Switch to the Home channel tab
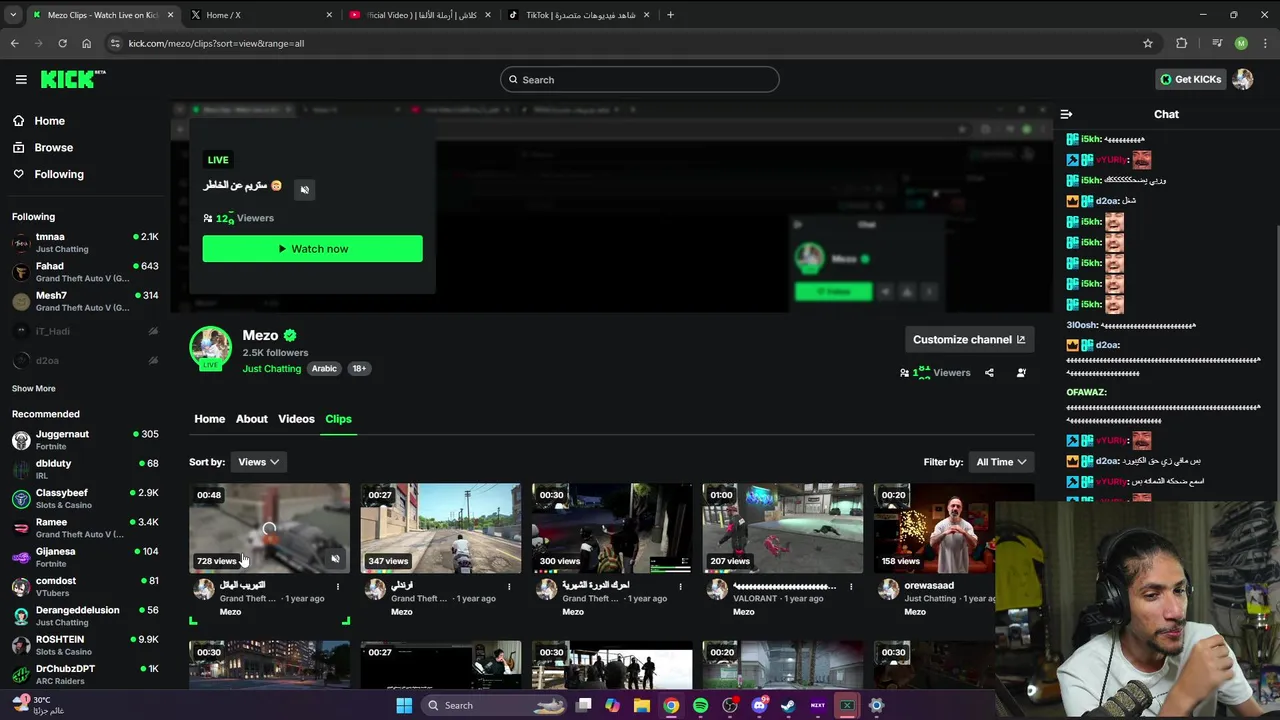 pos(209,419)
